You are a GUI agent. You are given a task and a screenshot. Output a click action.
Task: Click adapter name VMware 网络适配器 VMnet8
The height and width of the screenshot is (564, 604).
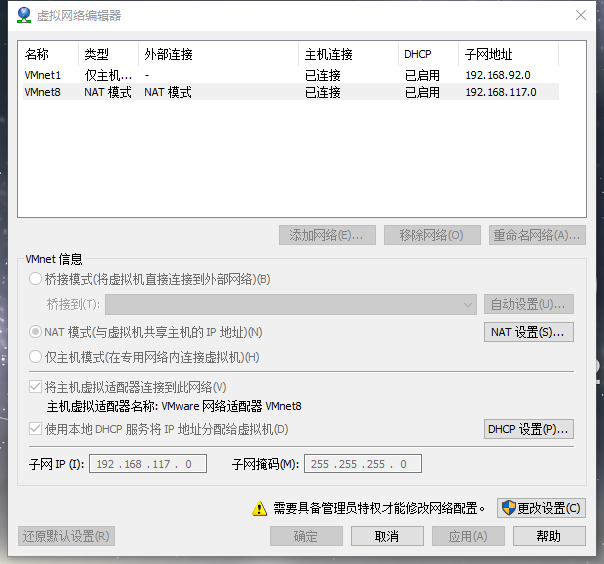232,406
